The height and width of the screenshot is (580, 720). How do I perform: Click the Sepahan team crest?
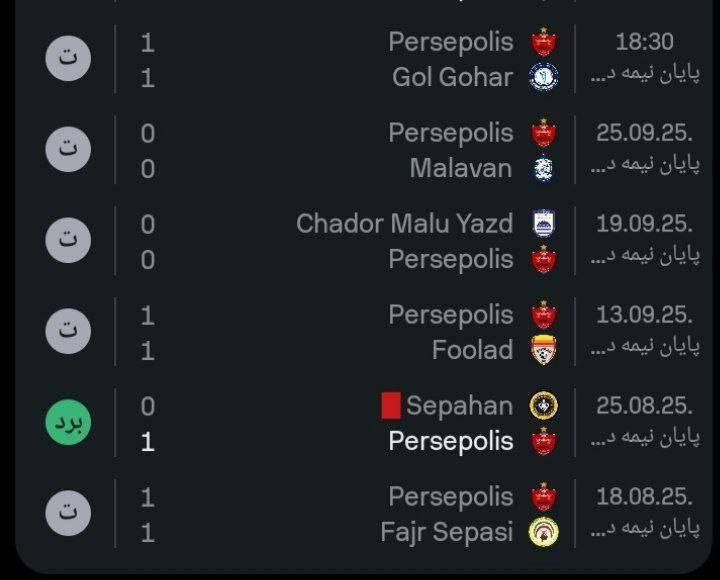click(543, 405)
